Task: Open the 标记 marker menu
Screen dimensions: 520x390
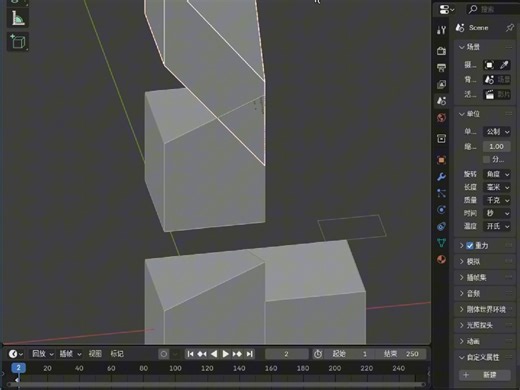Action: (x=117, y=354)
